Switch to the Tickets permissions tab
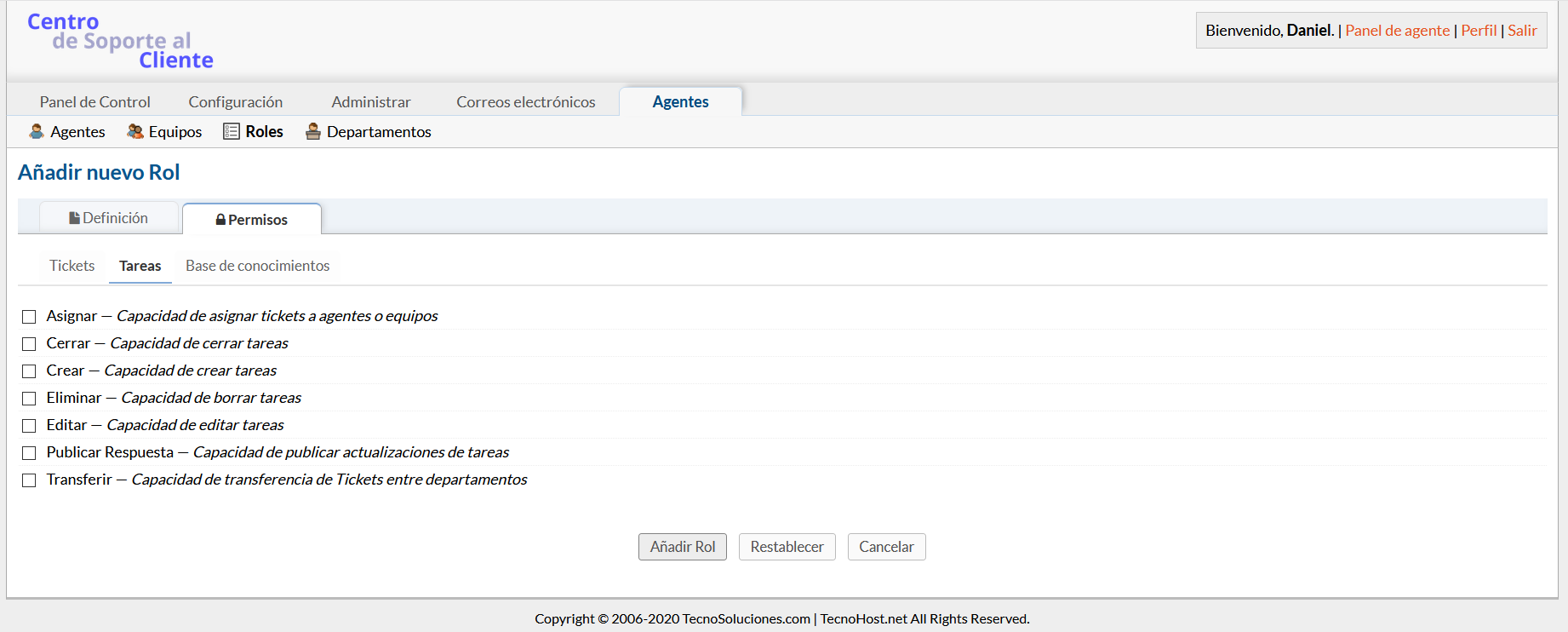Screen dimensions: 1568x632 pos(72,266)
